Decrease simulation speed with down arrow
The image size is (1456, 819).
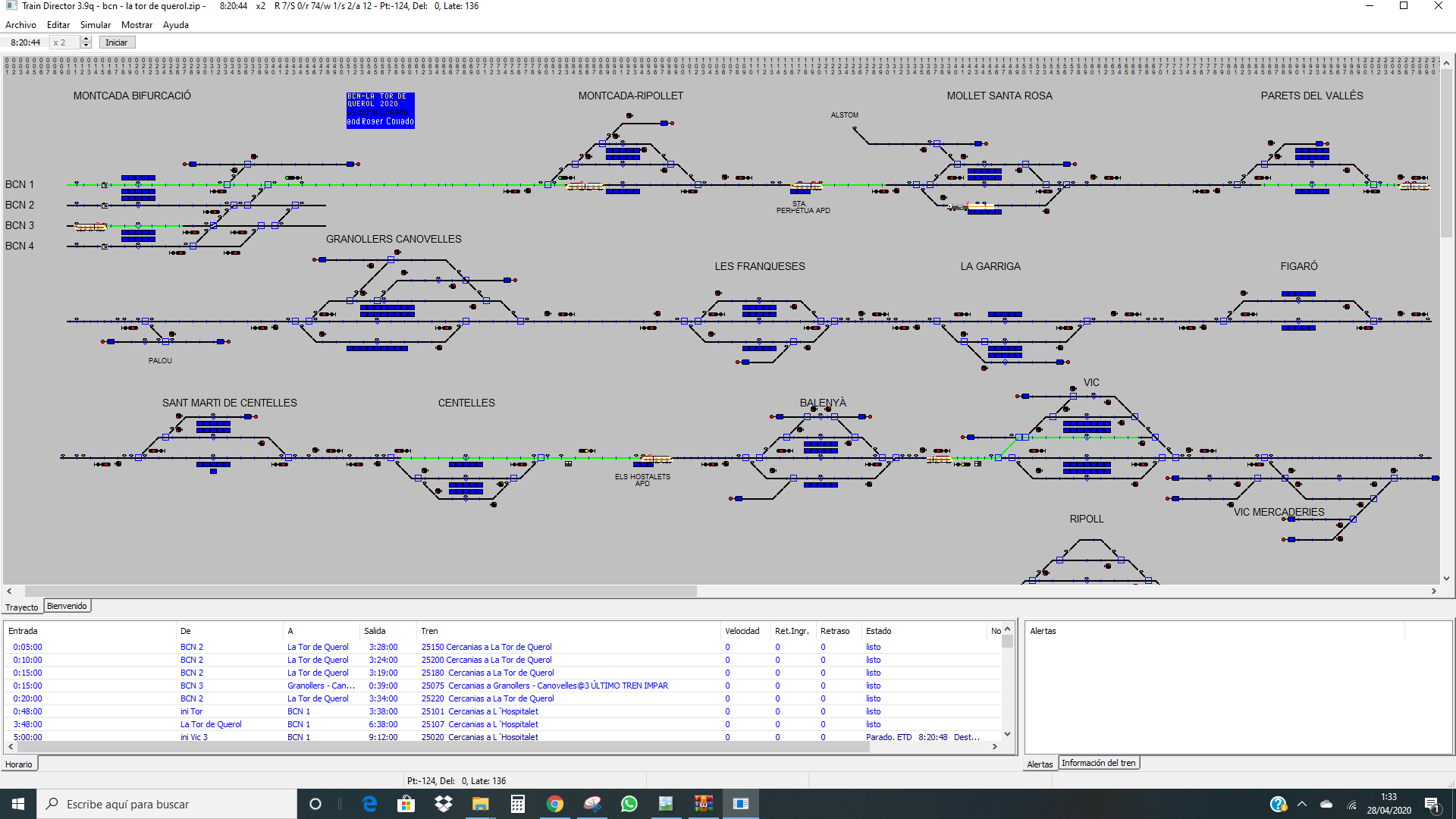coord(86,45)
